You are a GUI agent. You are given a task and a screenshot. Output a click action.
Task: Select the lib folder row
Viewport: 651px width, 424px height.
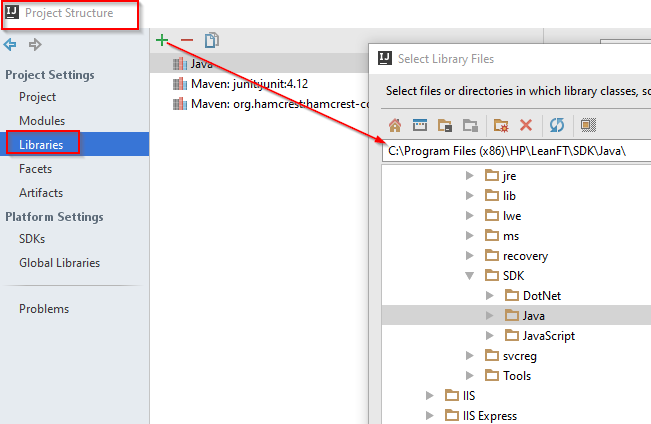click(x=516, y=196)
